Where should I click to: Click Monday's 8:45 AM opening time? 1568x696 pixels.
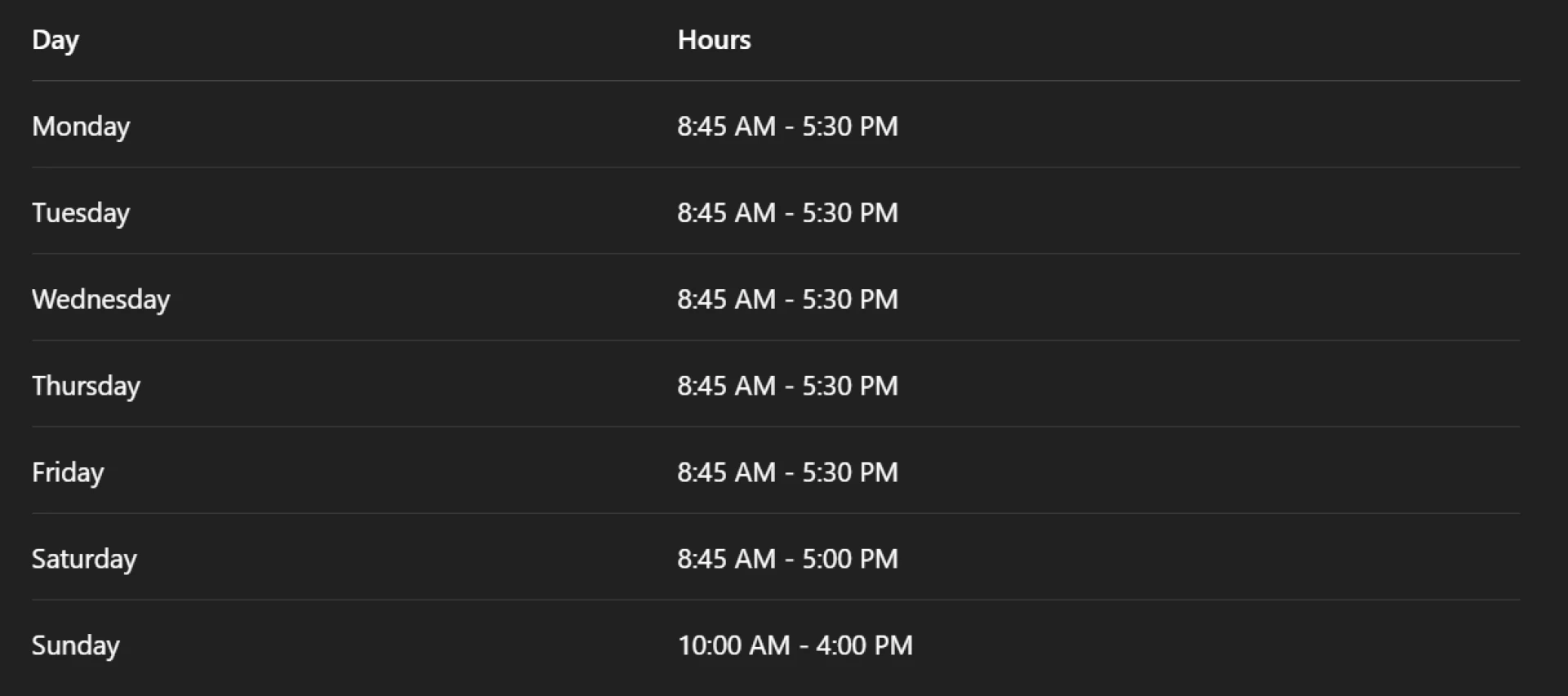click(726, 127)
